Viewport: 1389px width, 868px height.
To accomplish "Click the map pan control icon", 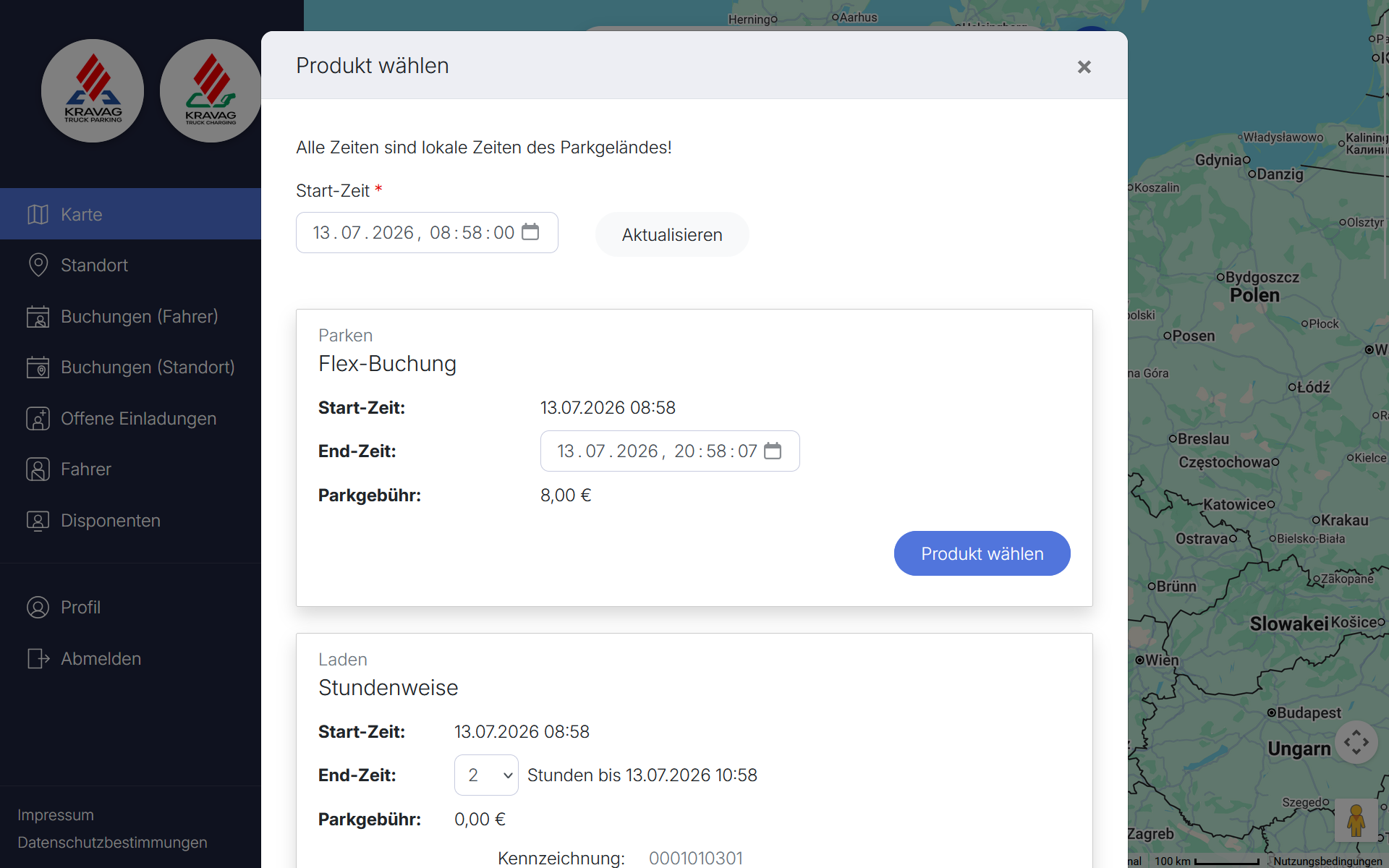I will coord(1356,741).
